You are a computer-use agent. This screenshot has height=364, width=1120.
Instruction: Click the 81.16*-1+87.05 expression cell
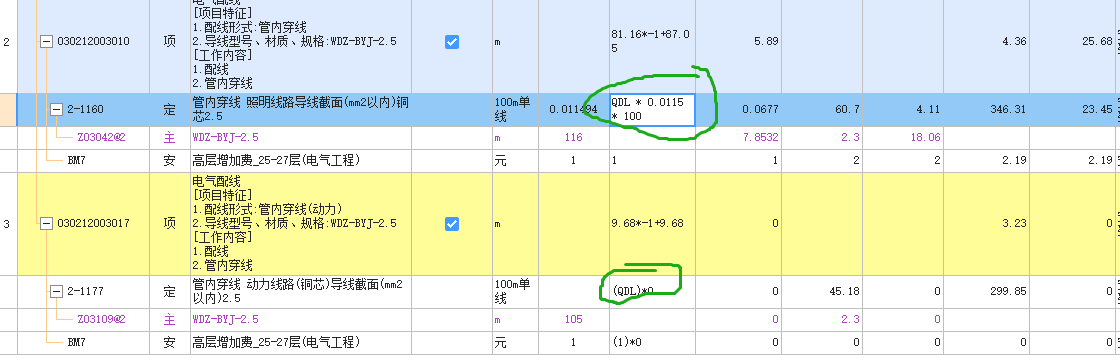652,42
